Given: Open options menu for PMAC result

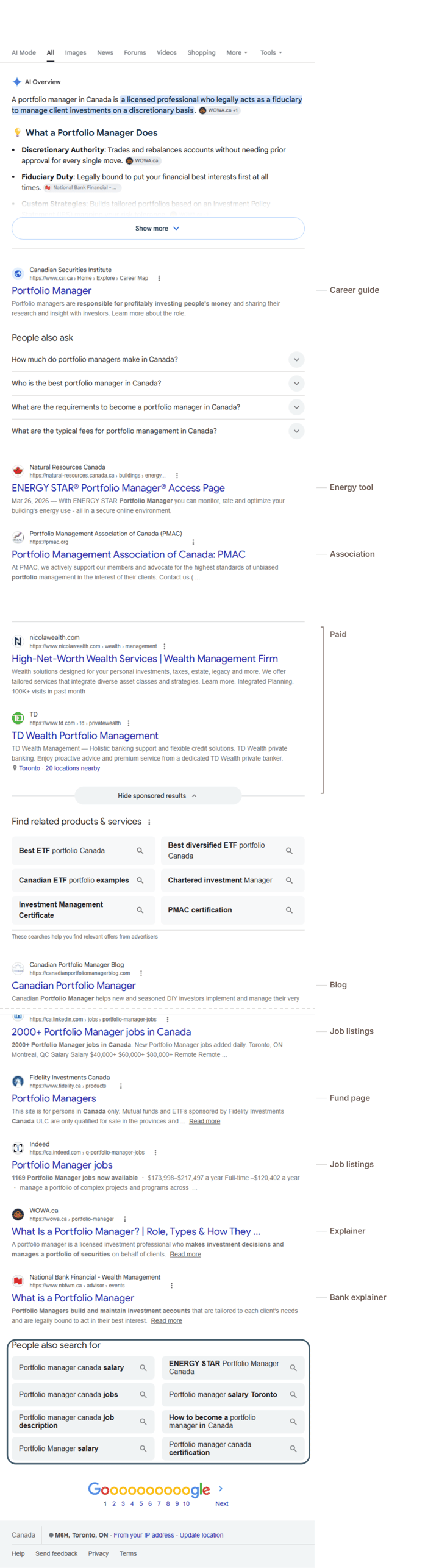Looking at the screenshot, I should [193, 542].
